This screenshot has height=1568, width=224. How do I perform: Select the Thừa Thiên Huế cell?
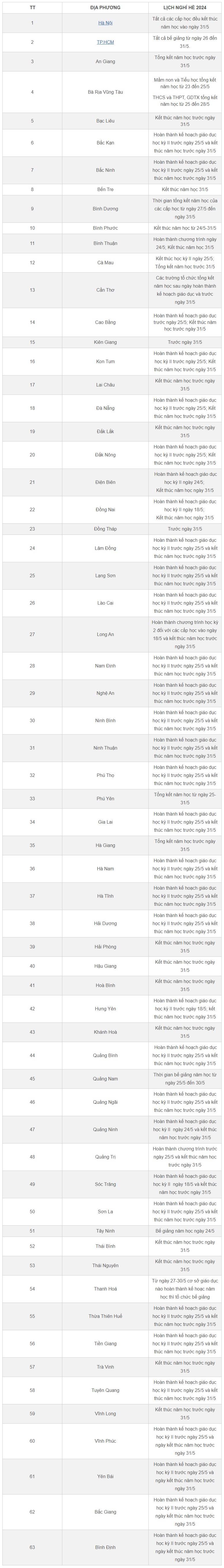click(105, 1316)
